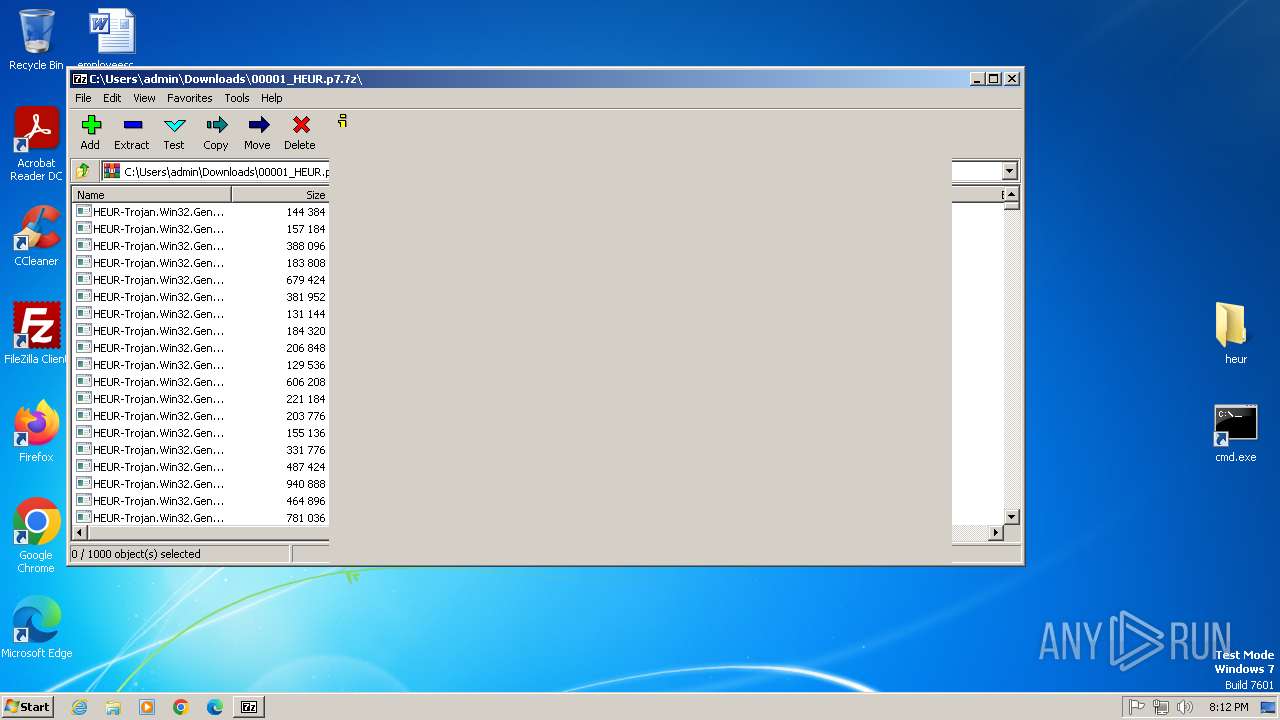Open the File menu
Screen dimensions: 1280x720
coord(83,98)
